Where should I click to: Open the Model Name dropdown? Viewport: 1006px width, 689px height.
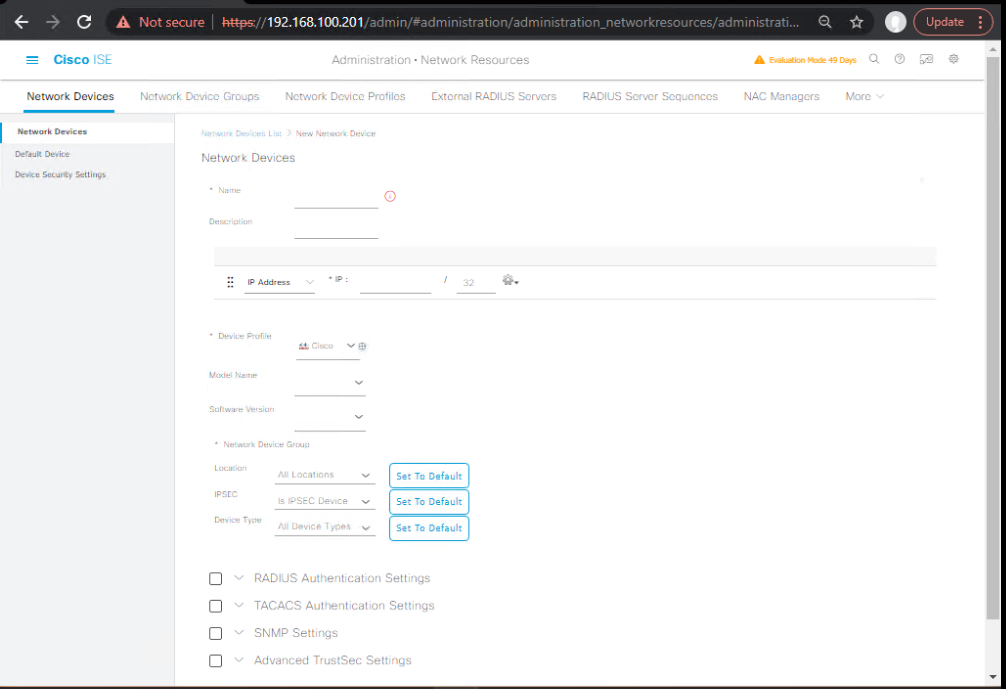(330, 383)
